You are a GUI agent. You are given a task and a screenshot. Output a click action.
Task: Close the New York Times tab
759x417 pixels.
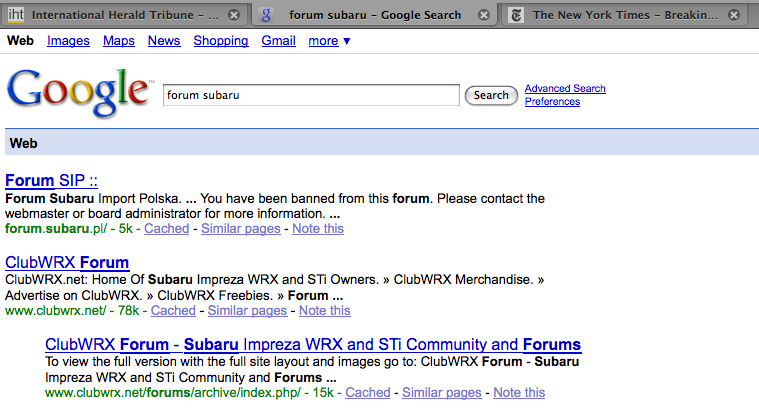click(x=735, y=15)
